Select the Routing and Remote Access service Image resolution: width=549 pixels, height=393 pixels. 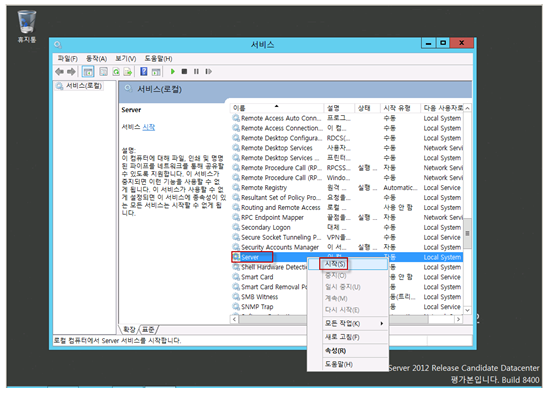(x=347, y=207)
